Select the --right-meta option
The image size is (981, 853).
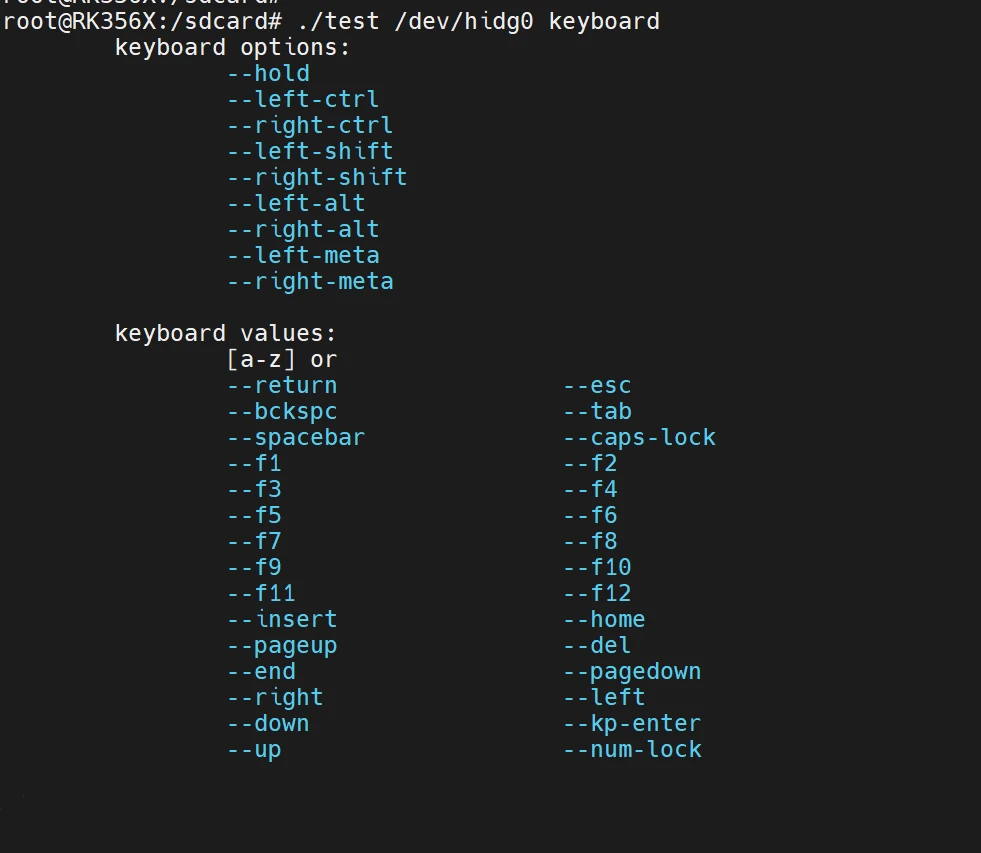click(x=310, y=282)
